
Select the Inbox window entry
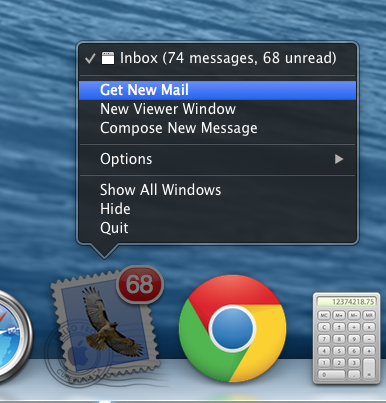pyautogui.click(x=217, y=58)
